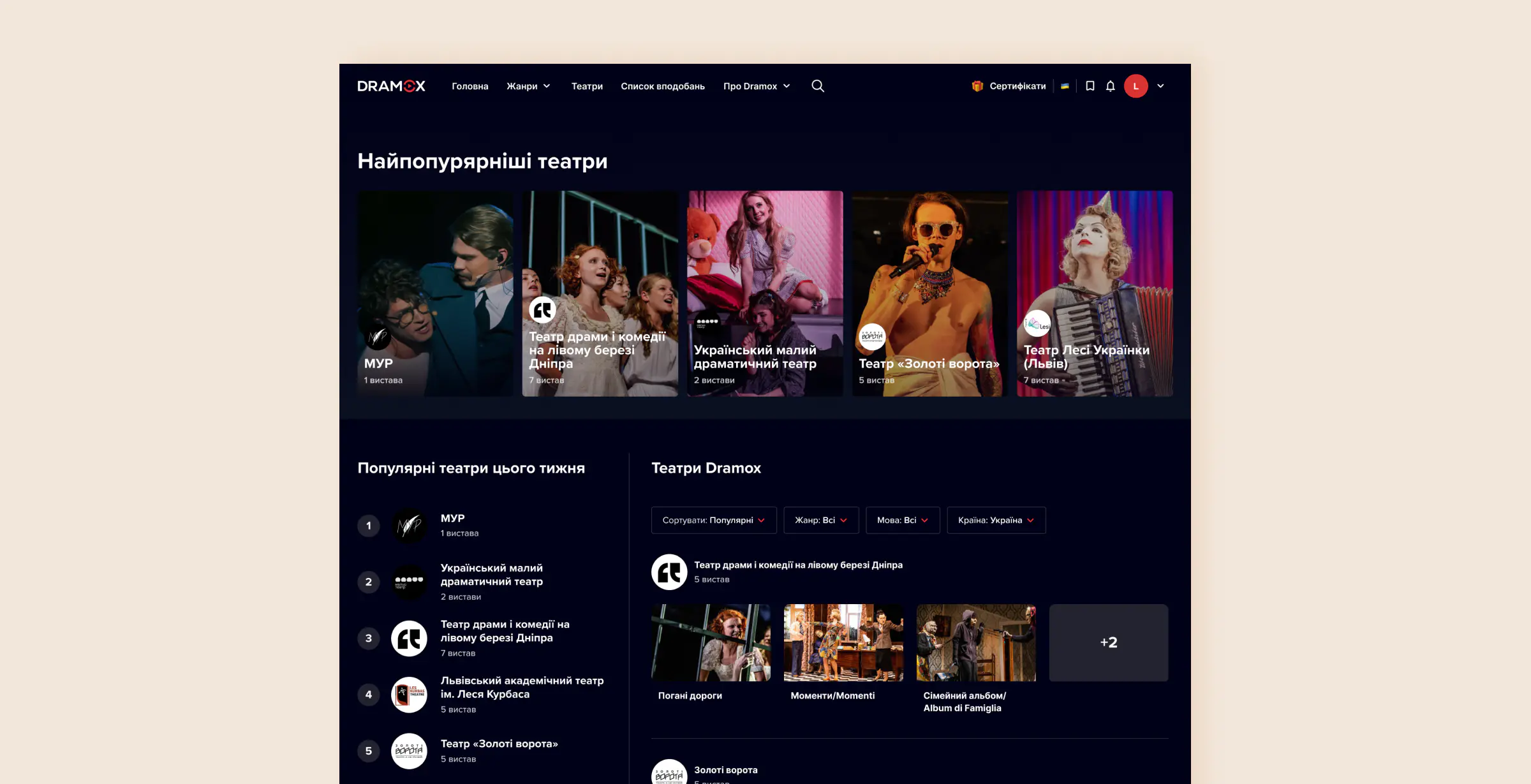Show +2 more performances tile
The height and width of the screenshot is (784, 1531).
pyautogui.click(x=1109, y=642)
